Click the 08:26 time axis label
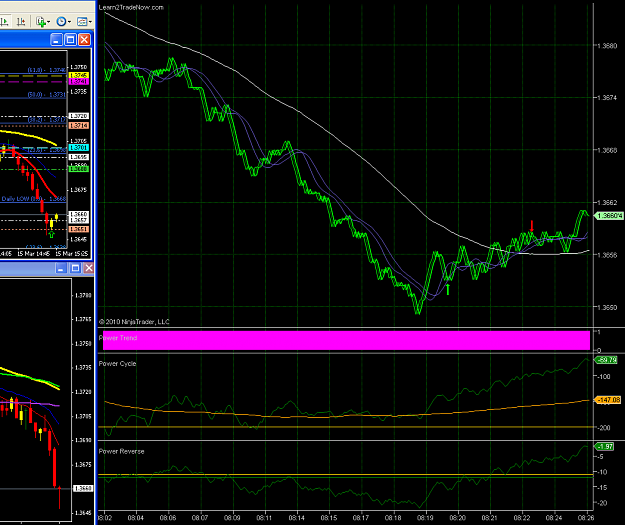The image size is (625, 525). [x=586, y=518]
